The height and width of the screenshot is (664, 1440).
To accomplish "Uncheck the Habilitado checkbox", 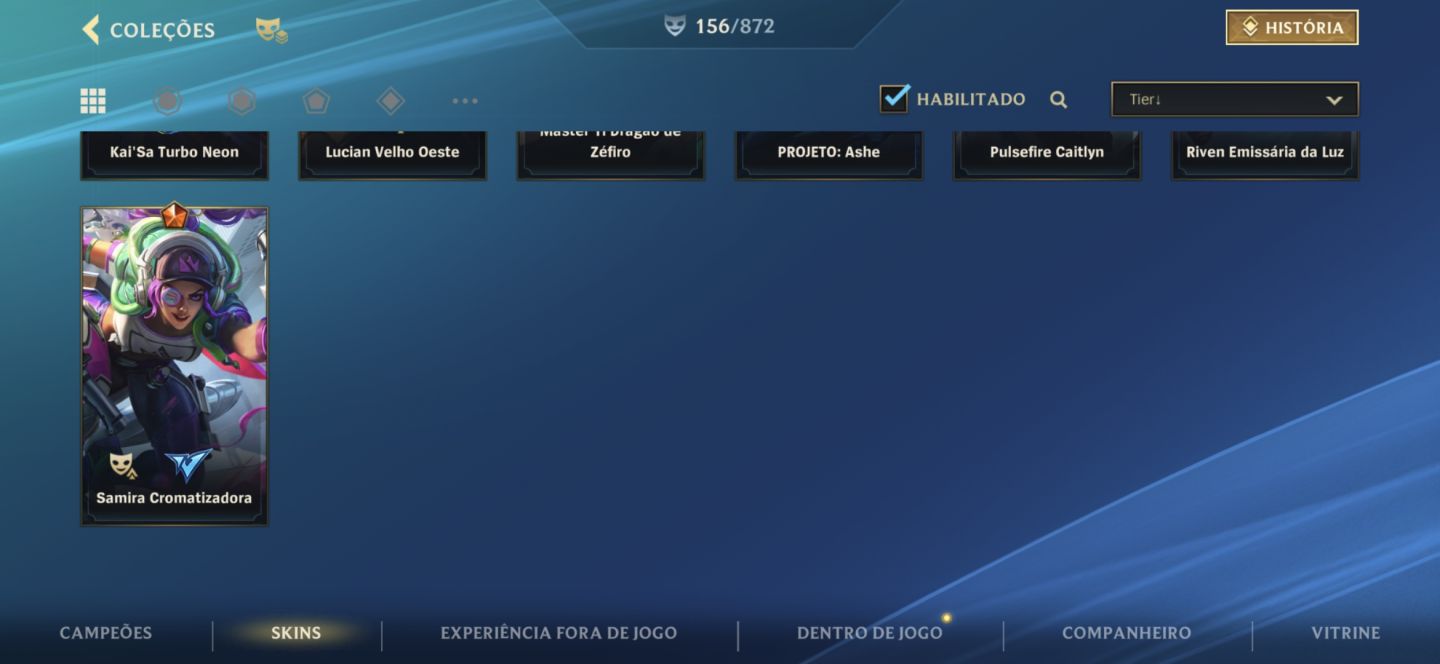I will [894, 98].
